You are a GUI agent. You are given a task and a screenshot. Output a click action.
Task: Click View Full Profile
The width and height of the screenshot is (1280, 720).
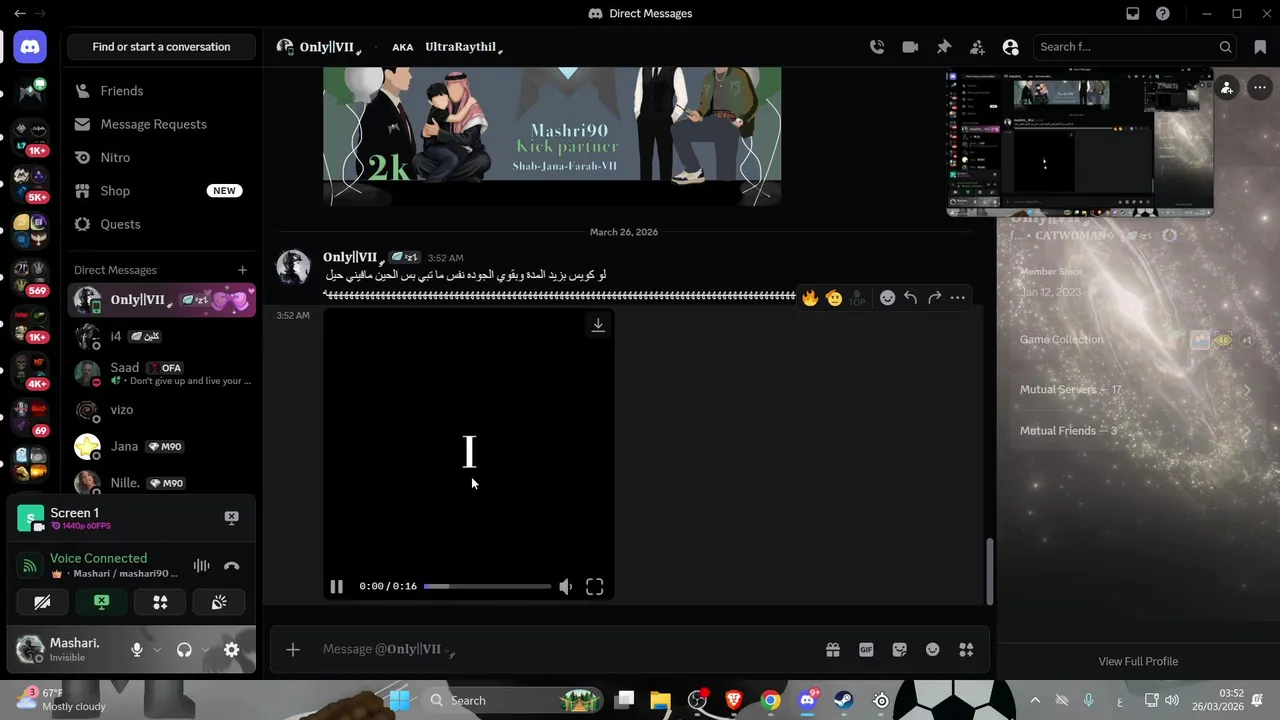tap(1138, 662)
